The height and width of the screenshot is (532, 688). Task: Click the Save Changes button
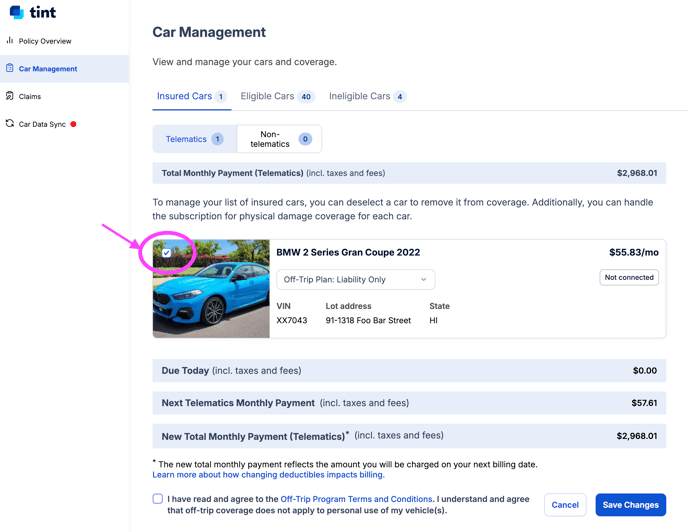[x=631, y=505]
